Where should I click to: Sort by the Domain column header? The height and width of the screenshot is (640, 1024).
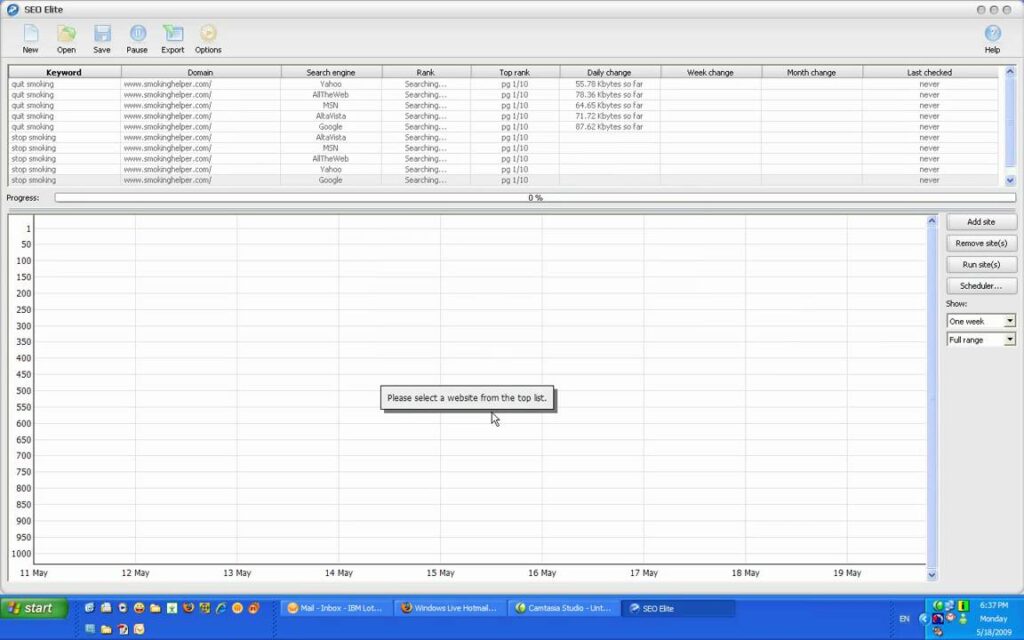click(200, 72)
